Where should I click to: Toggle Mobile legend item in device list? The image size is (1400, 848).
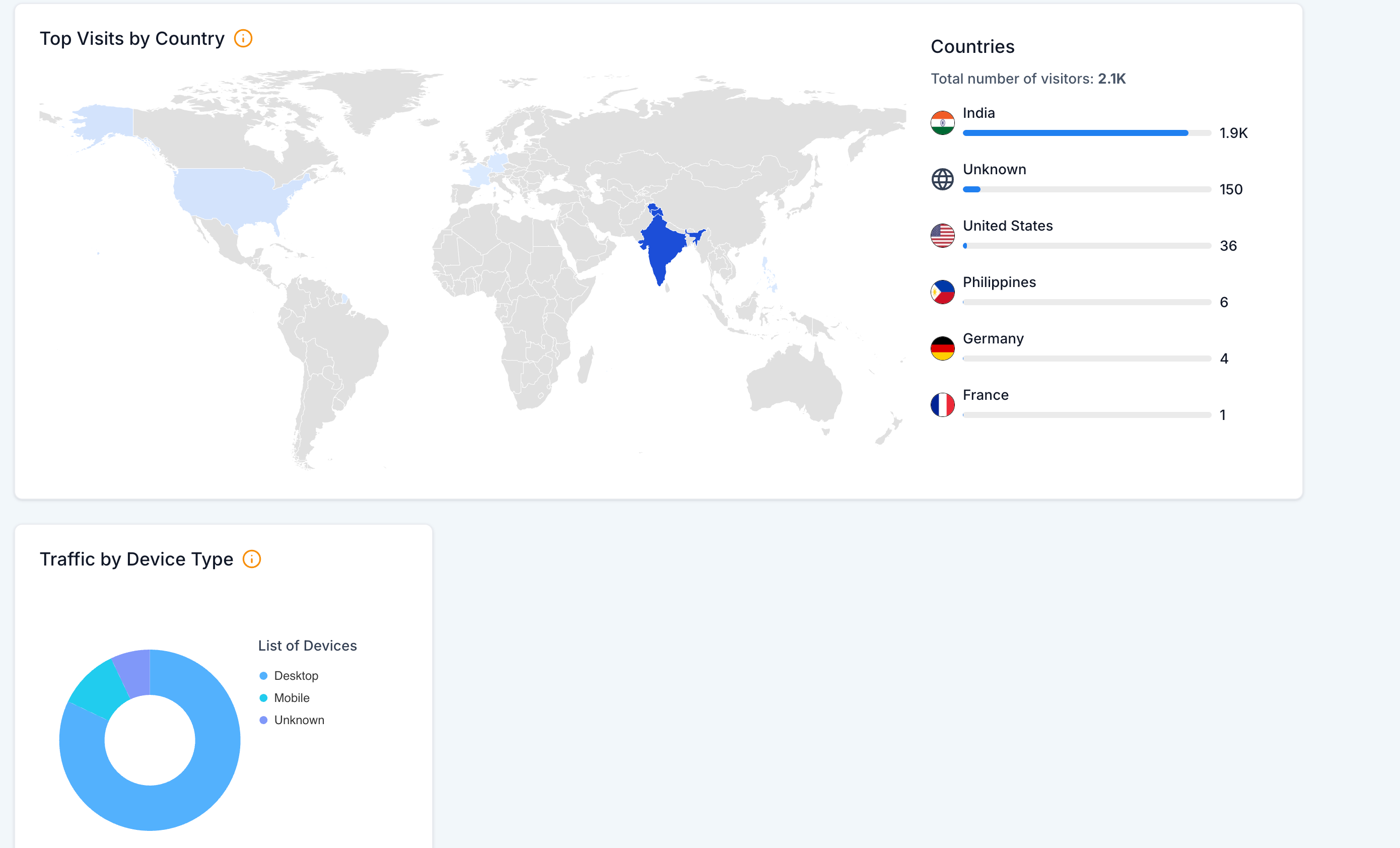point(292,698)
